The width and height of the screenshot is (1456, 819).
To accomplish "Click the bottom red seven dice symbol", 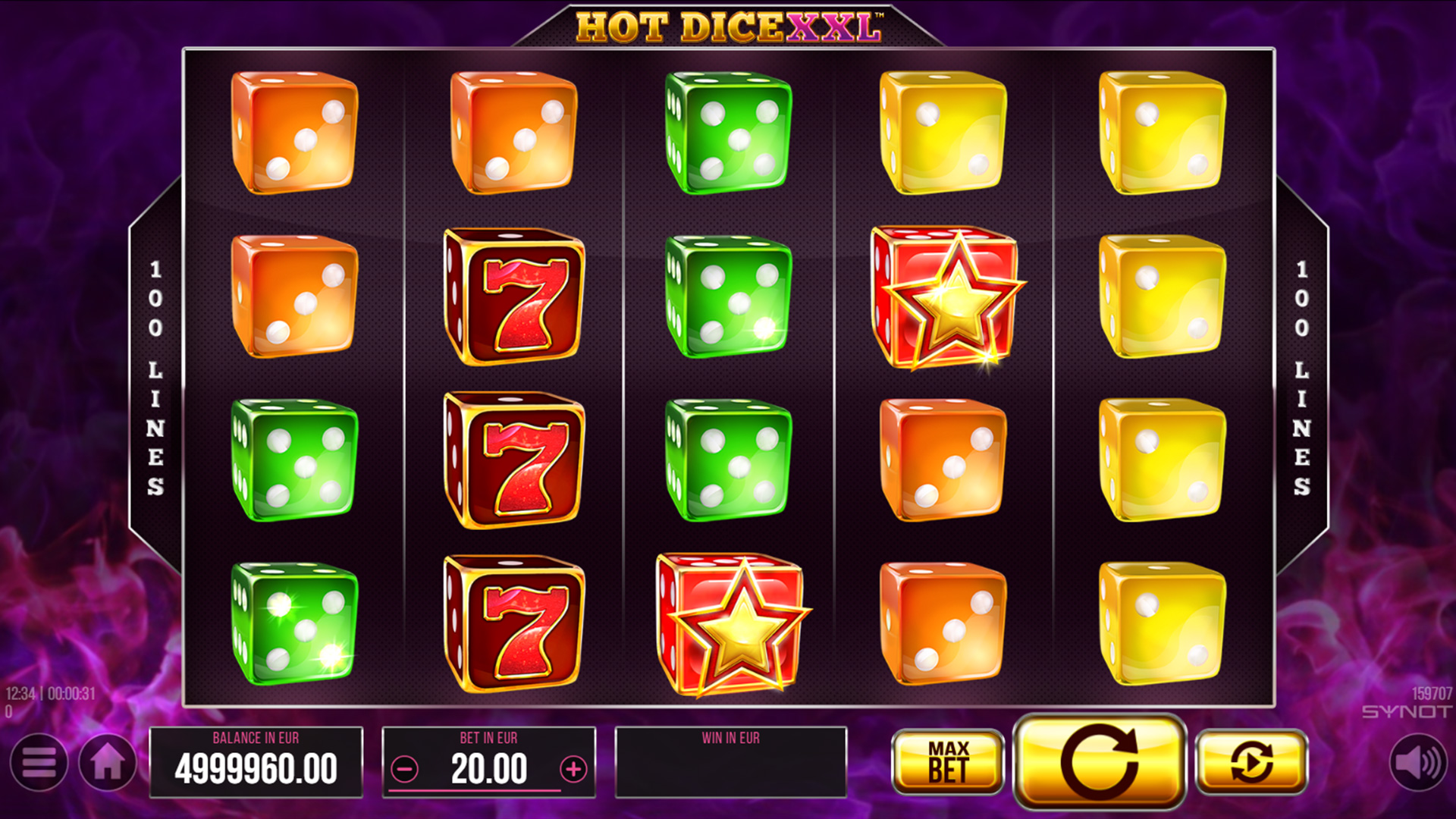I will click(514, 623).
